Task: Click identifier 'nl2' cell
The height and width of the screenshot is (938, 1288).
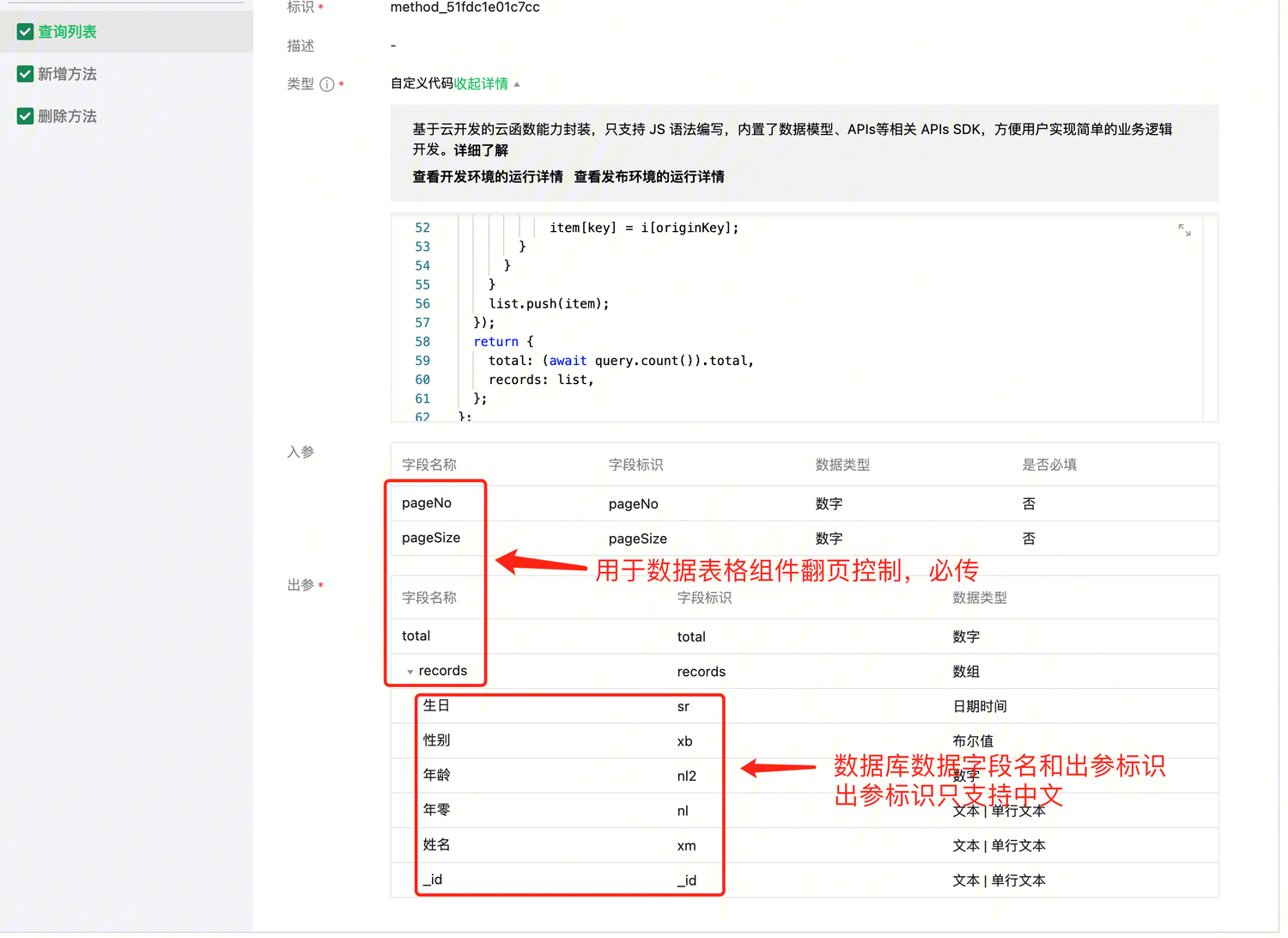Action: coord(687,776)
